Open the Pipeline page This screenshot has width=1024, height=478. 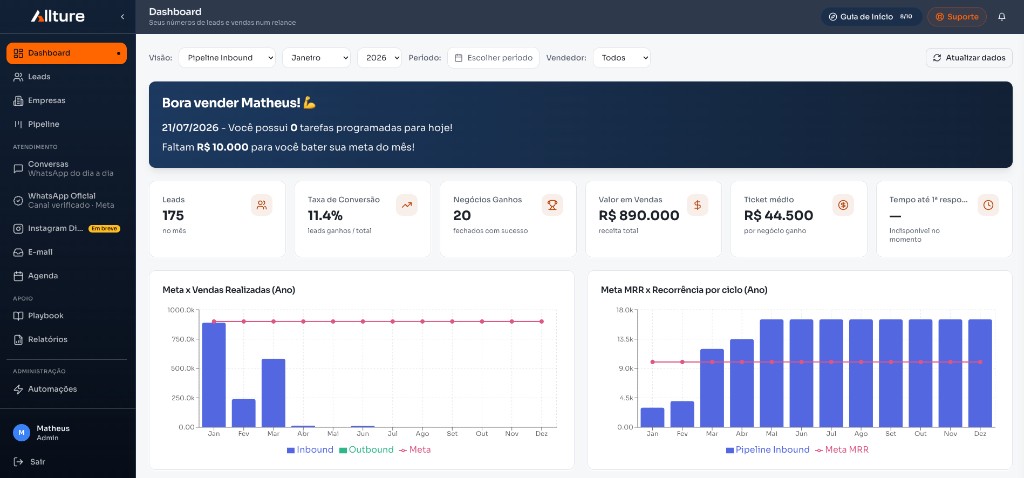pyautogui.click(x=67, y=124)
